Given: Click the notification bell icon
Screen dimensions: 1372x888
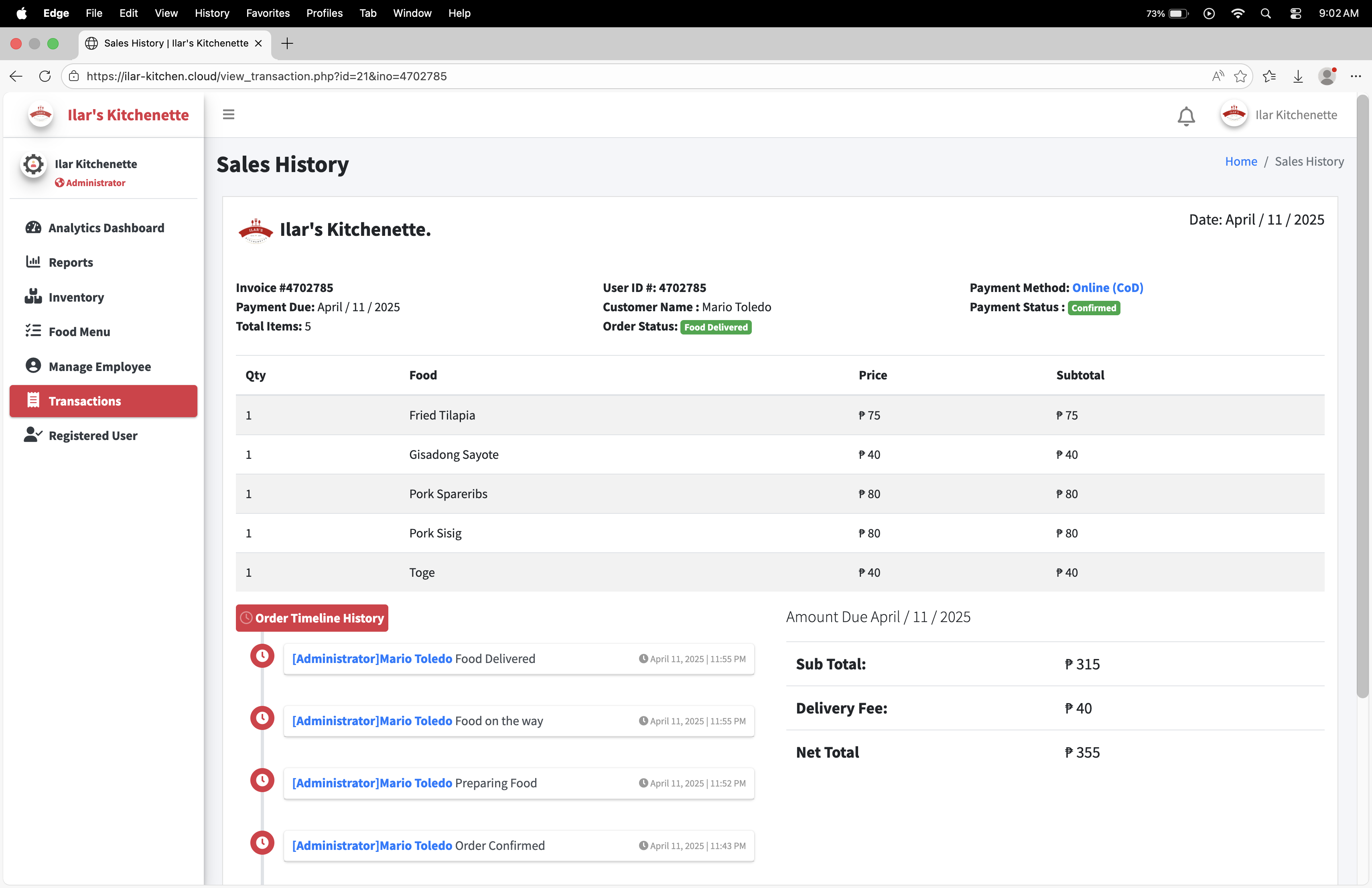Looking at the screenshot, I should [x=1186, y=116].
